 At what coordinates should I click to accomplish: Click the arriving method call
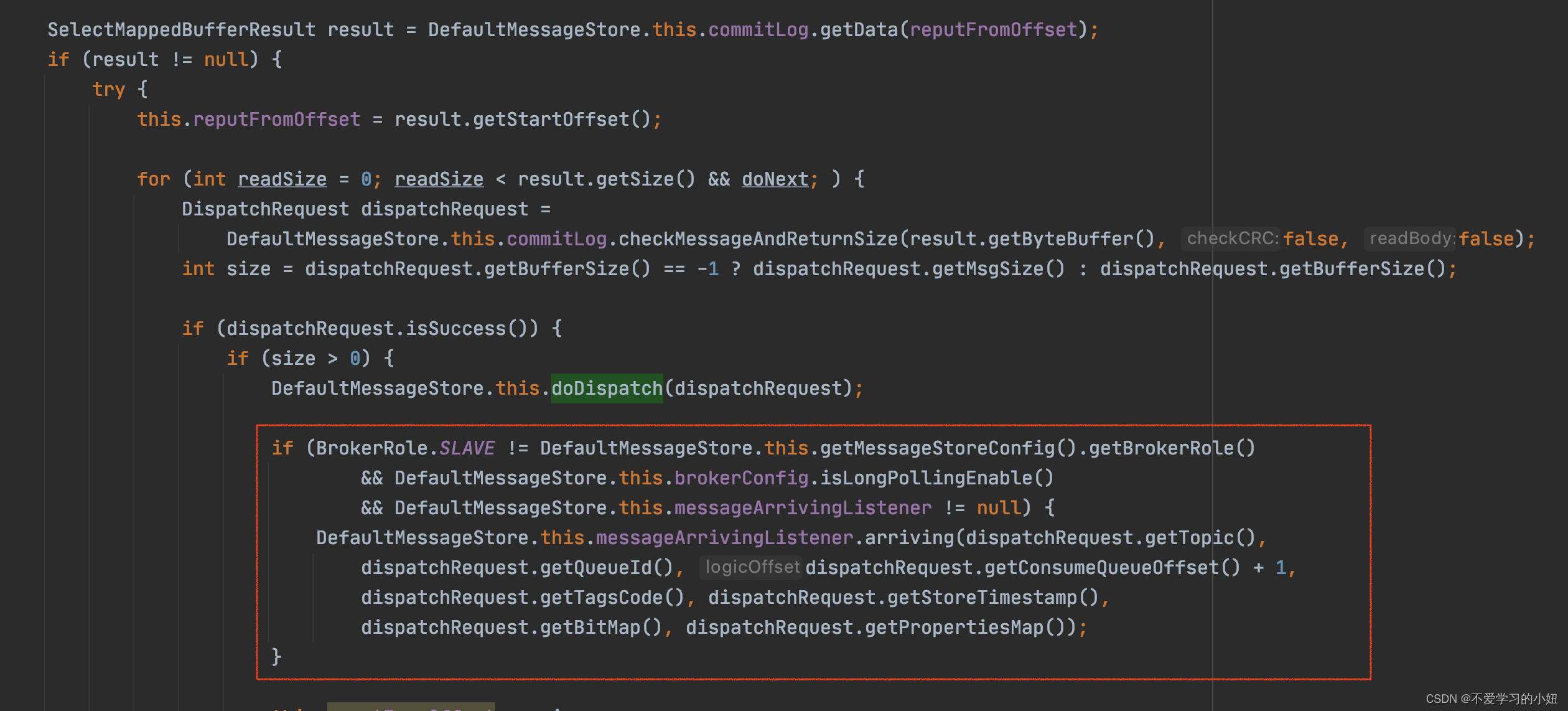coord(909,538)
